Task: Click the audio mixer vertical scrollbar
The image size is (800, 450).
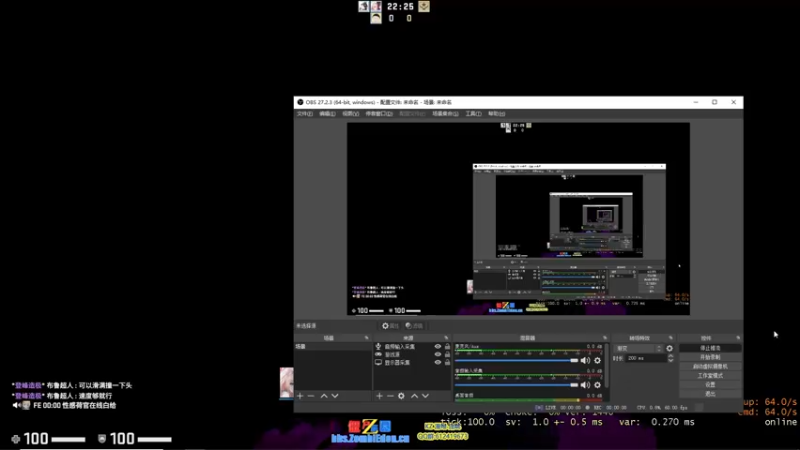Action: pyautogui.click(x=607, y=365)
